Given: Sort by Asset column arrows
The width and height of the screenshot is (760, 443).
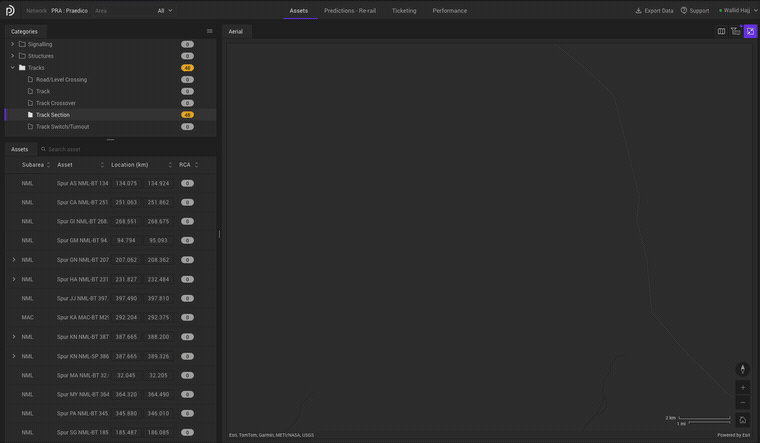Looking at the screenshot, I should [x=102, y=165].
